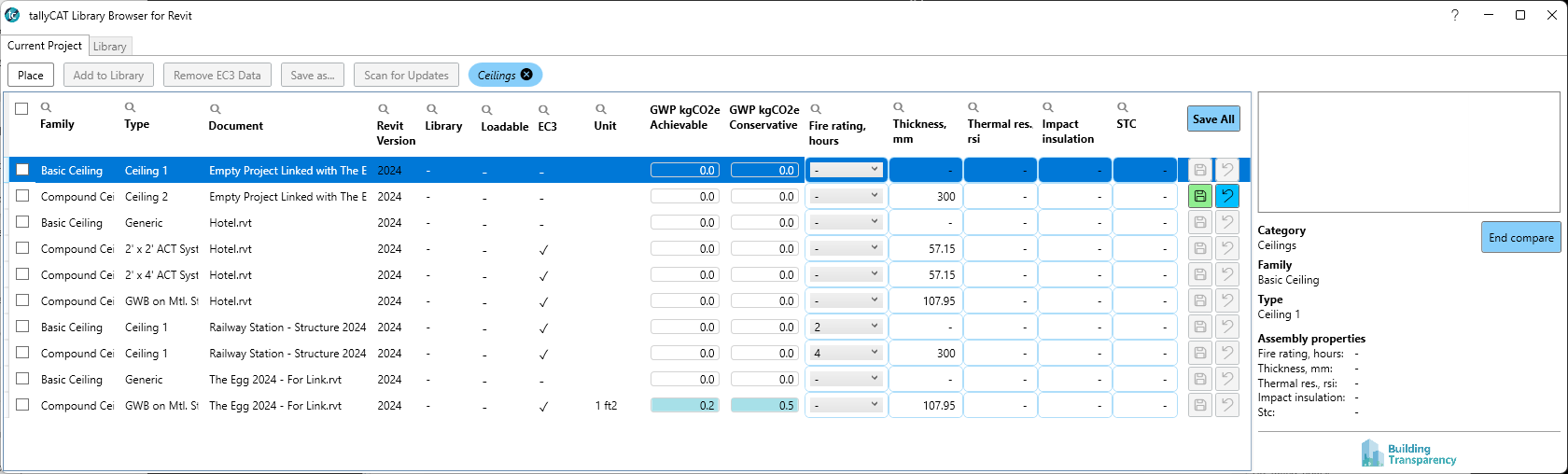
Task: Select the Current Project tab
Action: (x=45, y=46)
